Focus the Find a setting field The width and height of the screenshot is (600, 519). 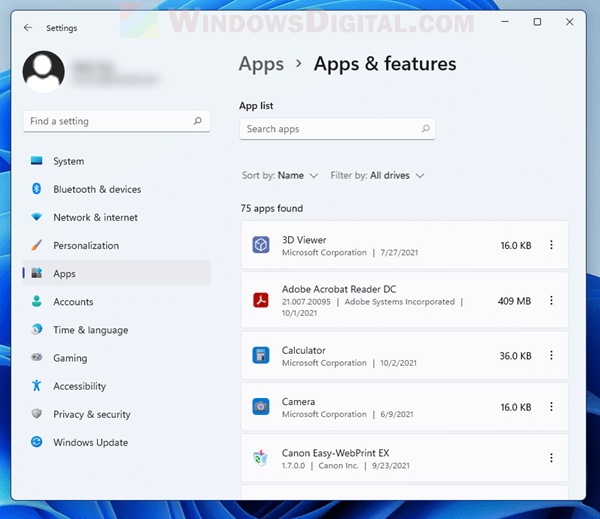point(116,121)
